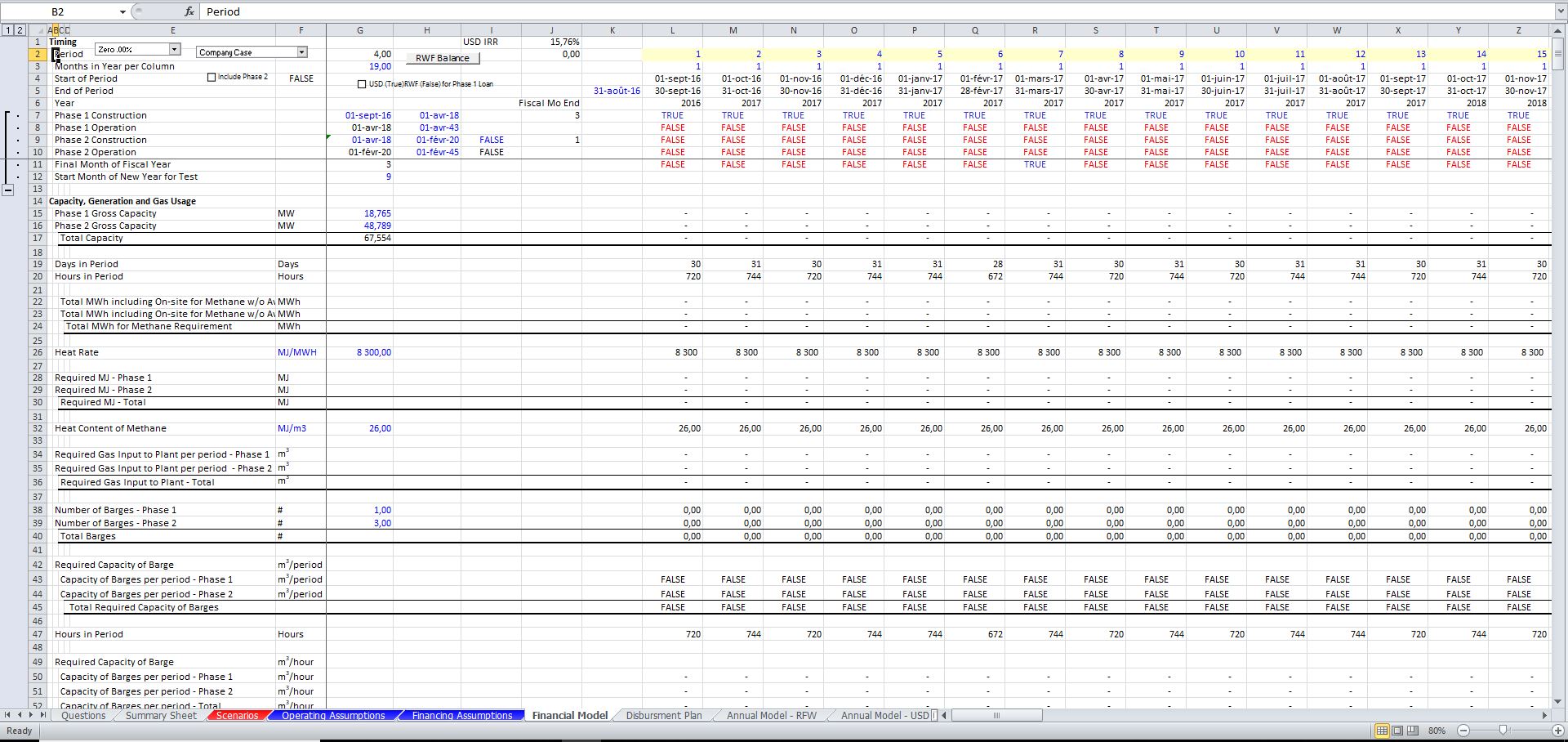The width and height of the screenshot is (1568, 742).
Task: Click the Insert Function (fx) icon
Action: 189,11
